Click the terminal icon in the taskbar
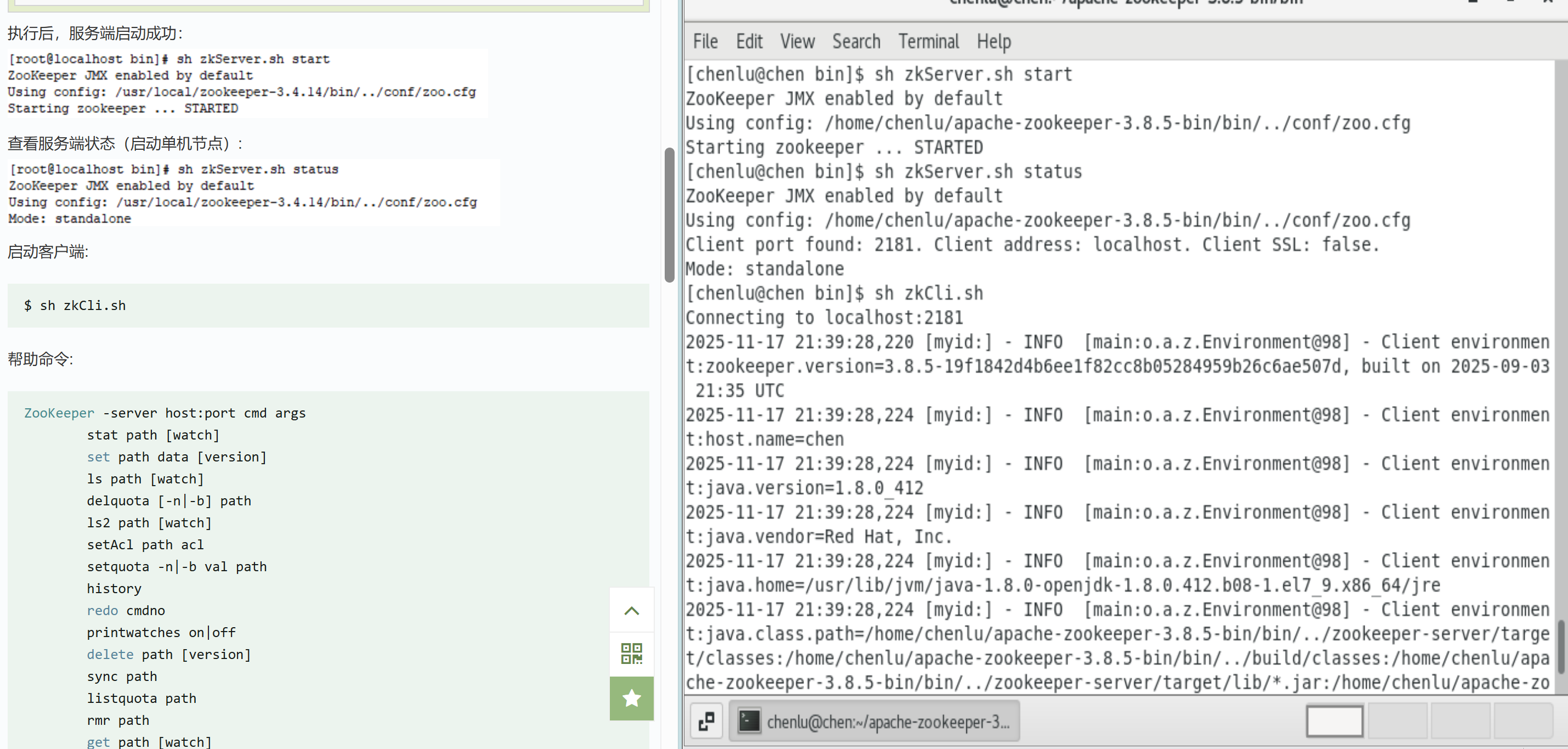1568x749 pixels. pyautogui.click(x=749, y=722)
